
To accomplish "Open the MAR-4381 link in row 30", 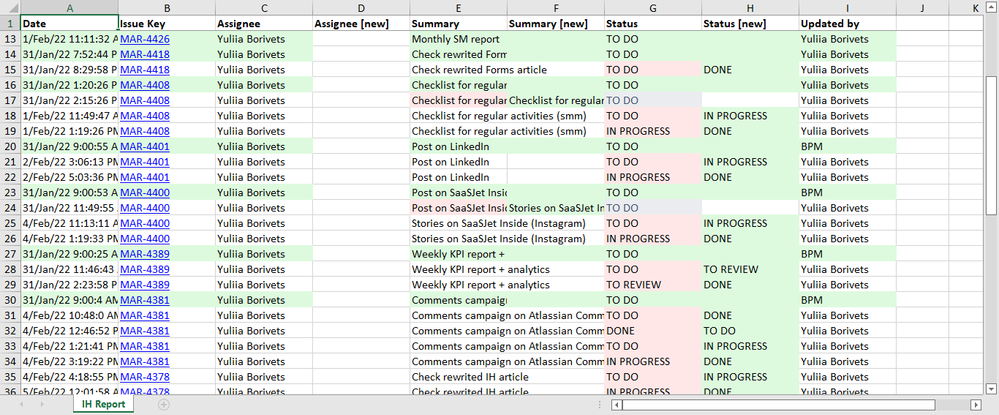I will click(x=145, y=300).
